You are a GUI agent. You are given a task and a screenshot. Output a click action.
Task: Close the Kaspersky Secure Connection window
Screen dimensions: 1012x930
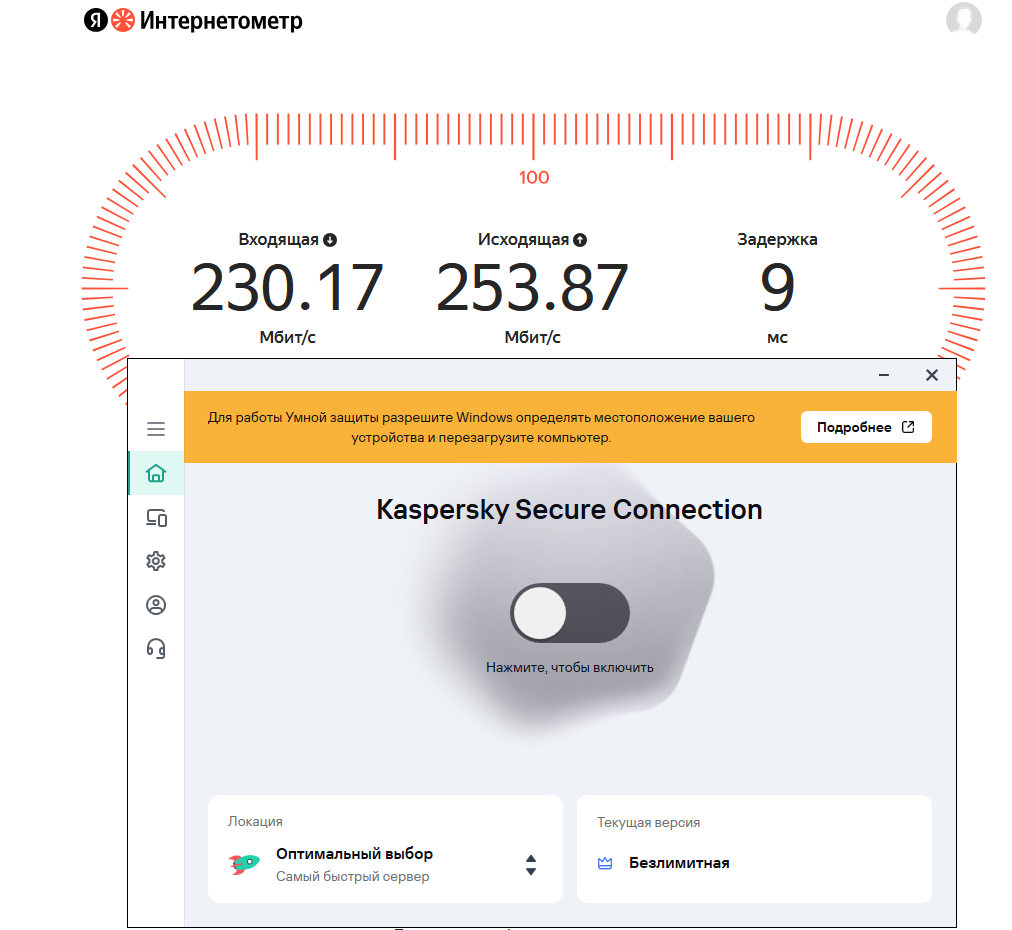(x=931, y=375)
